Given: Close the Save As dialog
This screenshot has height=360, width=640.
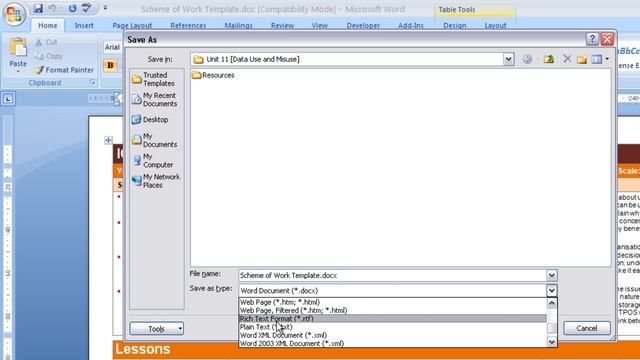Looking at the screenshot, I should [607, 39].
